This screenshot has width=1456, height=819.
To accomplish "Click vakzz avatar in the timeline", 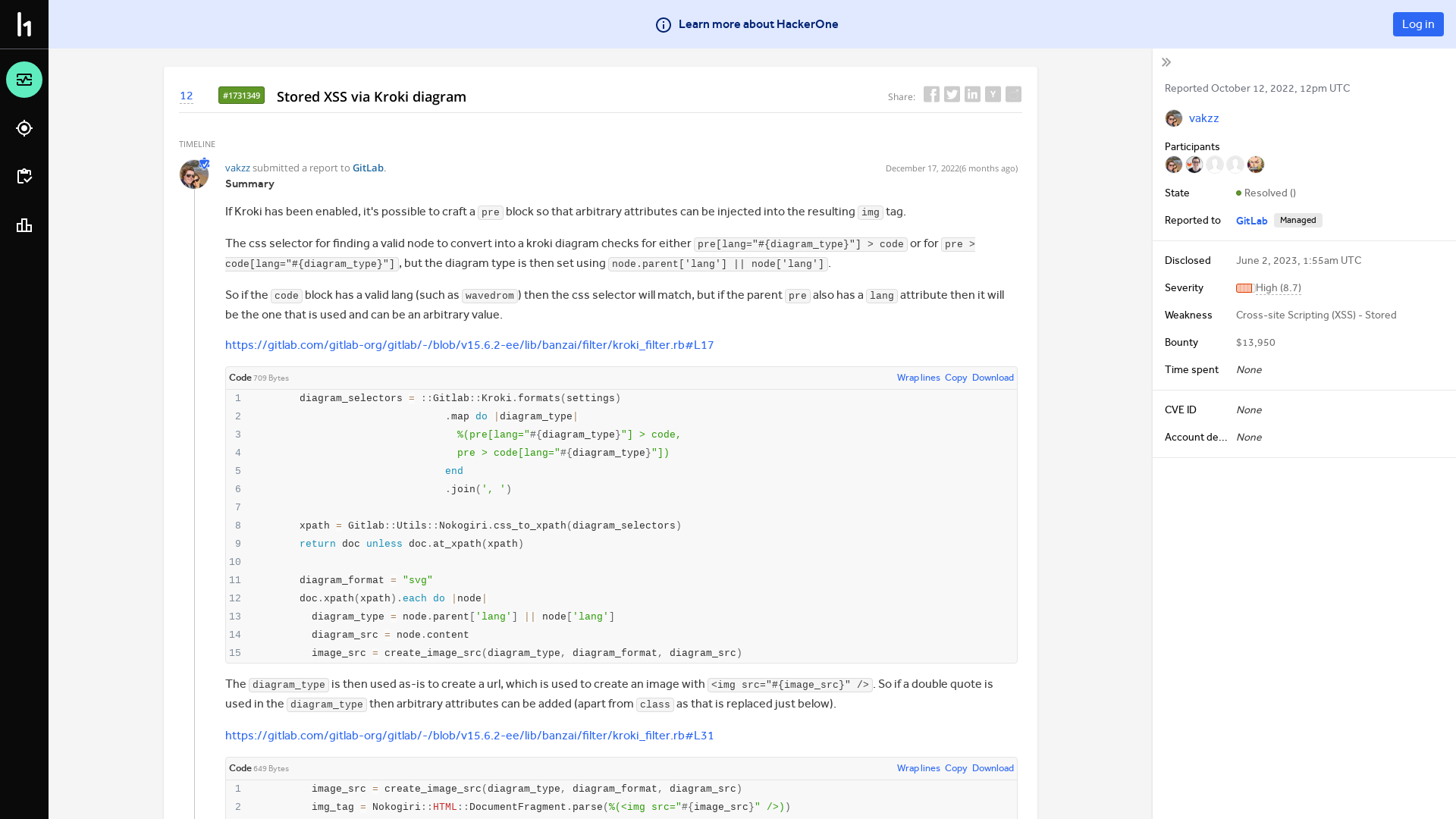I will tap(194, 174).
